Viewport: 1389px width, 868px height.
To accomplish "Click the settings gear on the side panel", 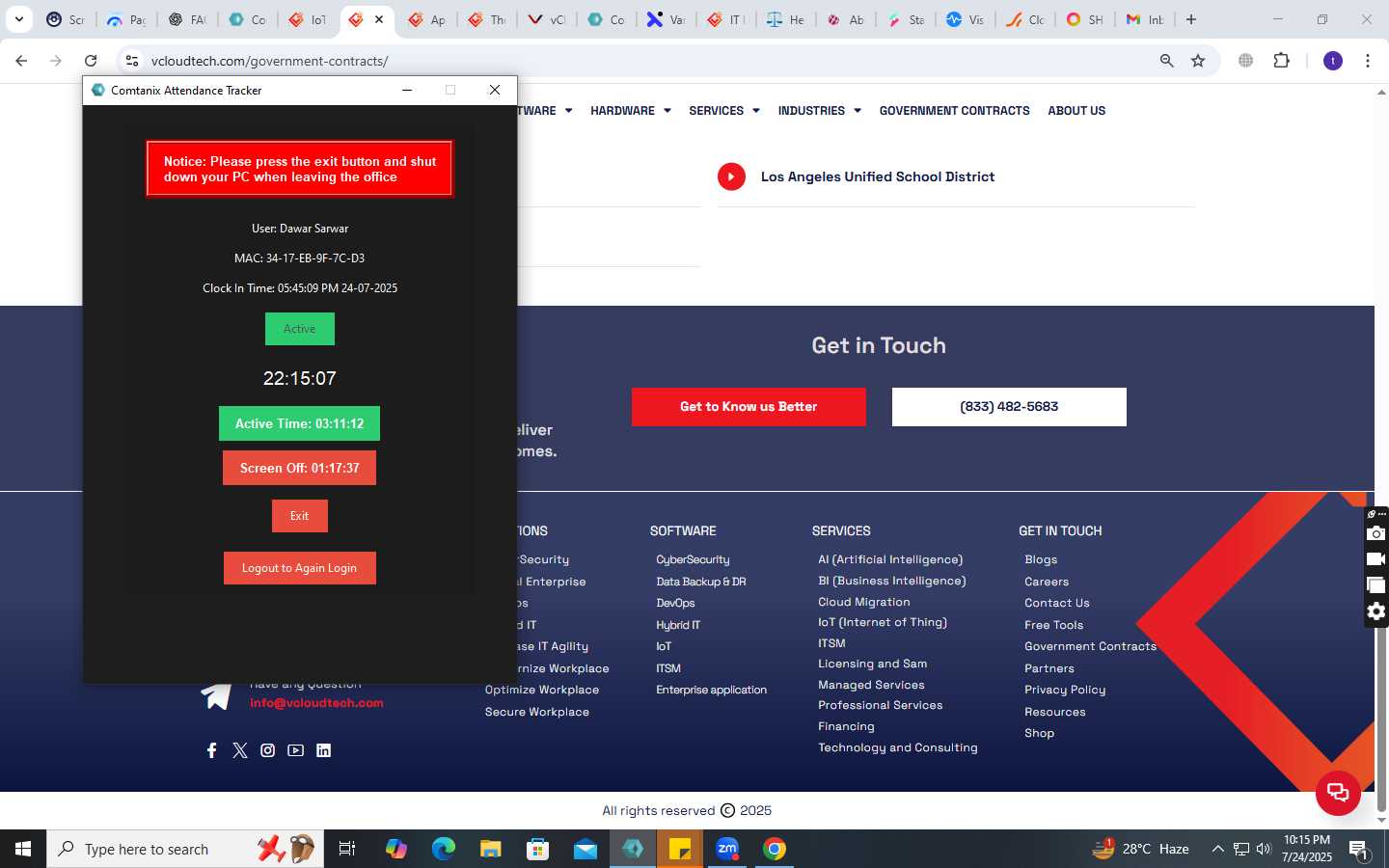I will tap(1376, 611).
